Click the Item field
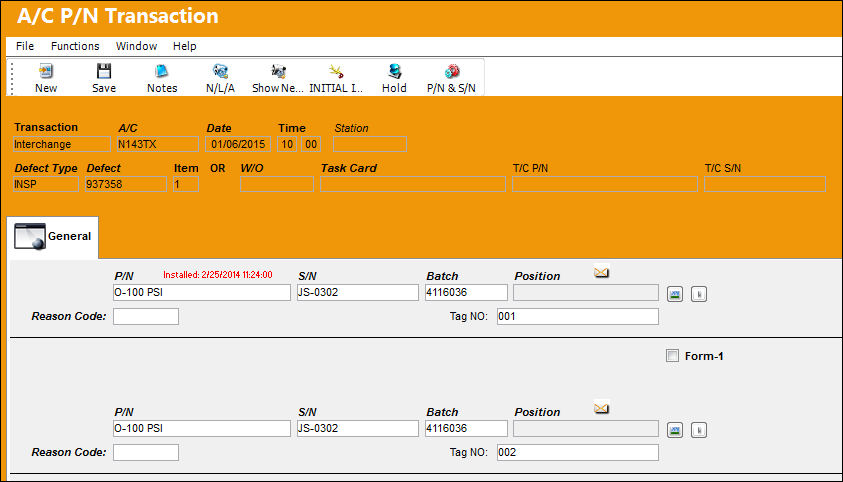The width and height of the screenshot is (843, 482). (186, 184)
